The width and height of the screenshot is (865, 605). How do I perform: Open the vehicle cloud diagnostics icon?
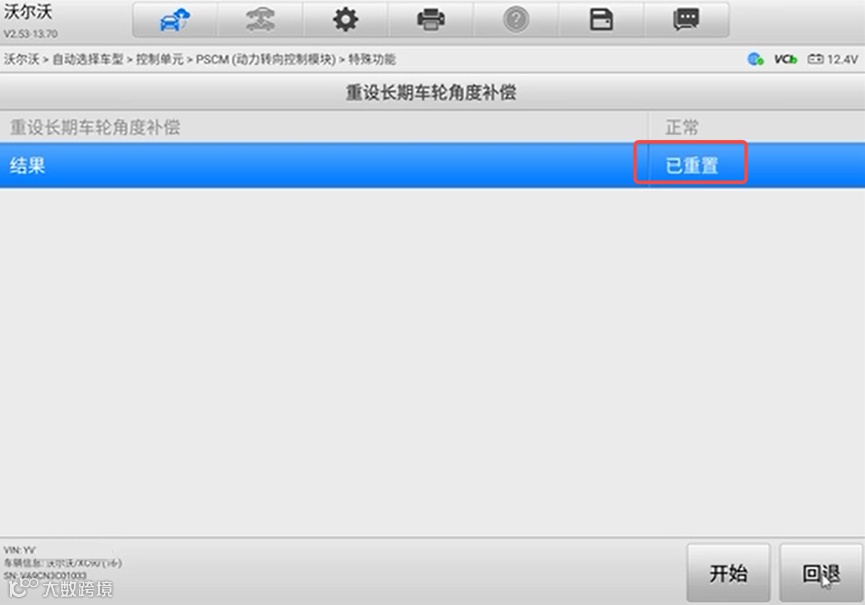[x=175, y=20]
